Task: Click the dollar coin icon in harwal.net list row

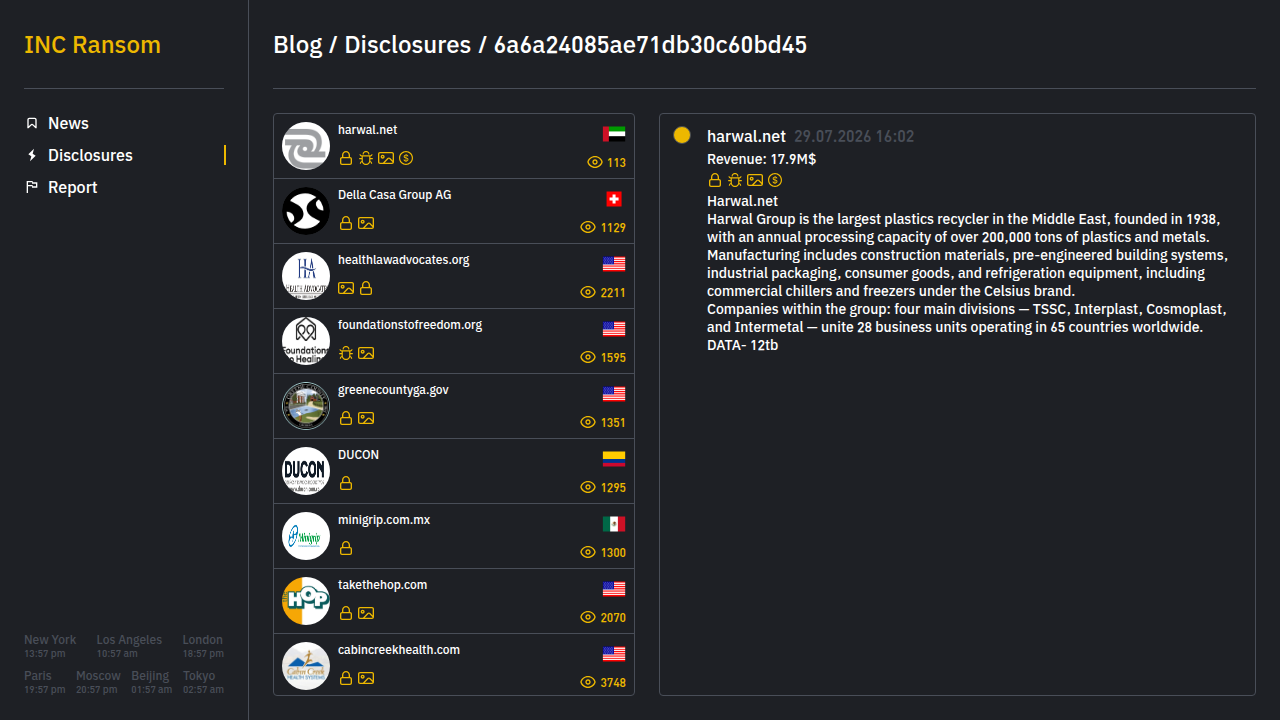Action: pos(406,158)
